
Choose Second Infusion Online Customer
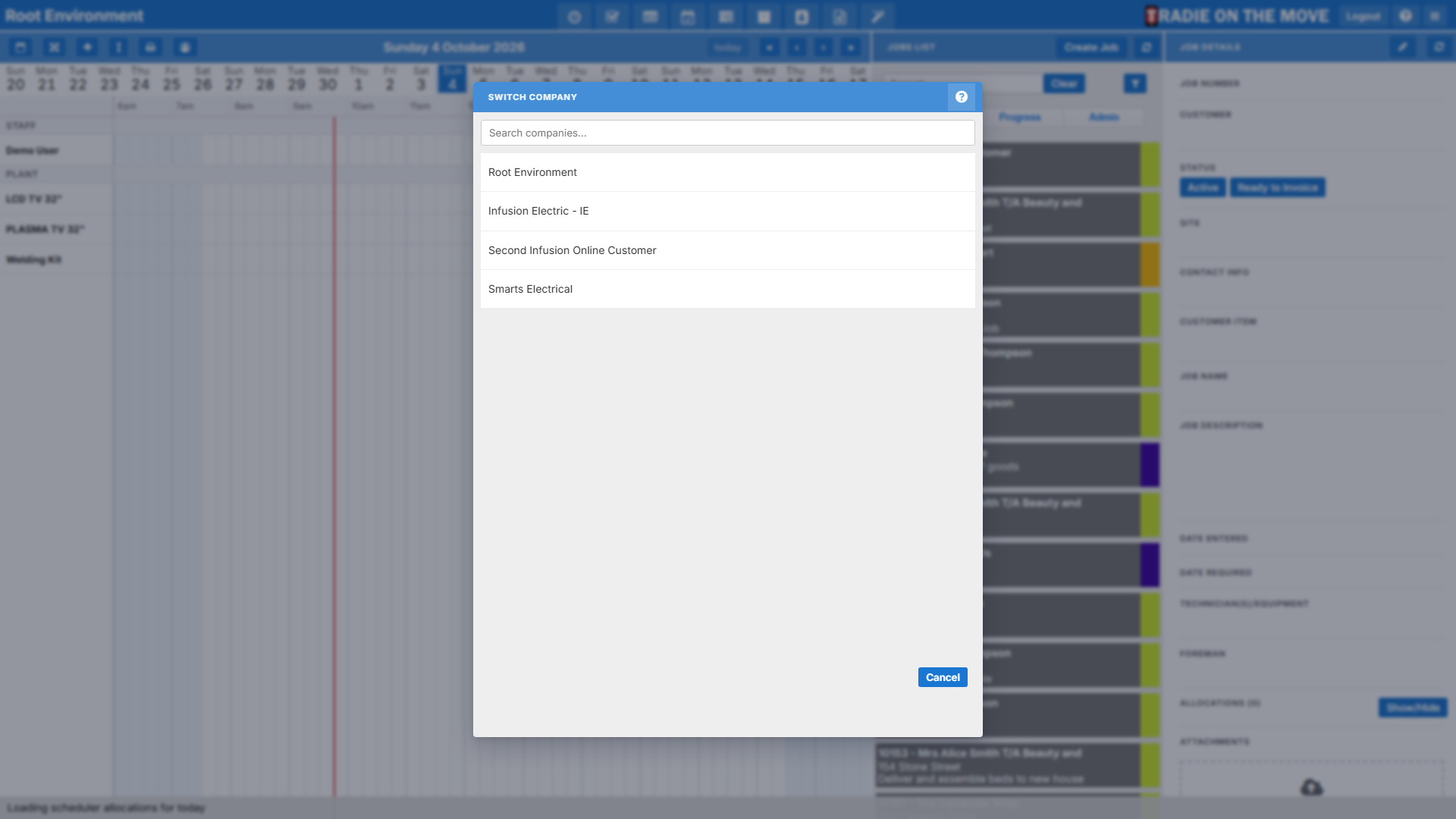coord(727,250)
